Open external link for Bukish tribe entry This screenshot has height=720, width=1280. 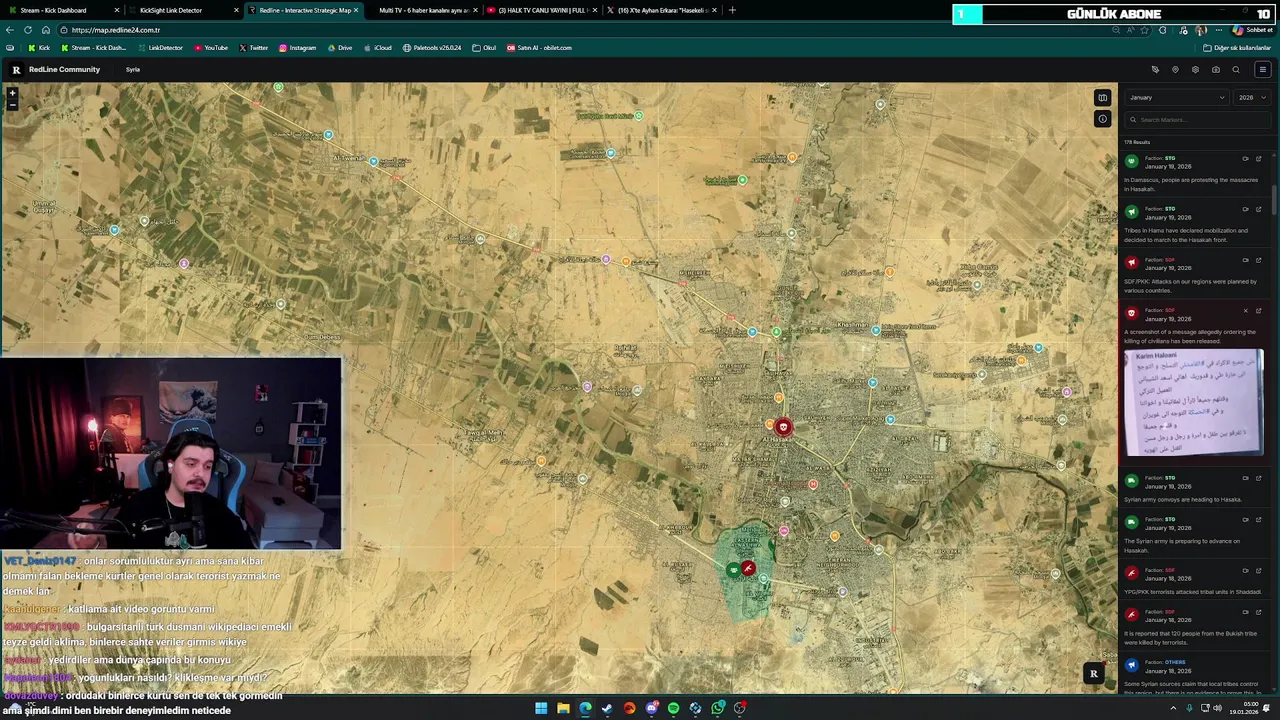click(1258, 613)
